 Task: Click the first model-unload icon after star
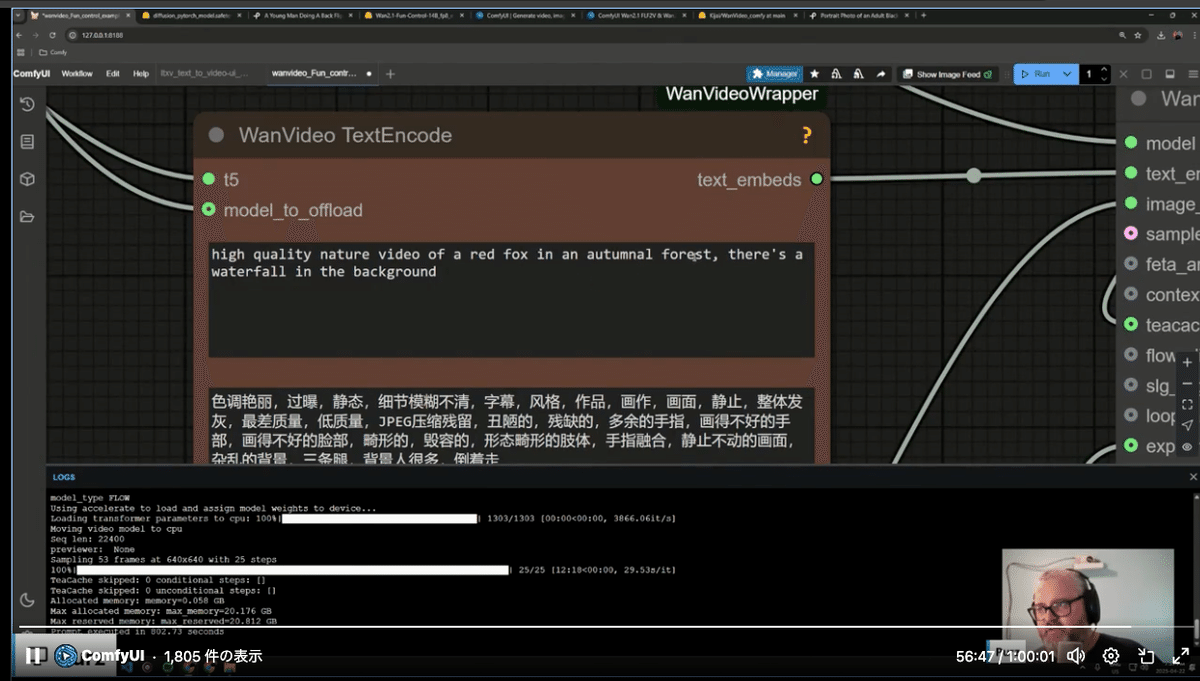(836, 74)
